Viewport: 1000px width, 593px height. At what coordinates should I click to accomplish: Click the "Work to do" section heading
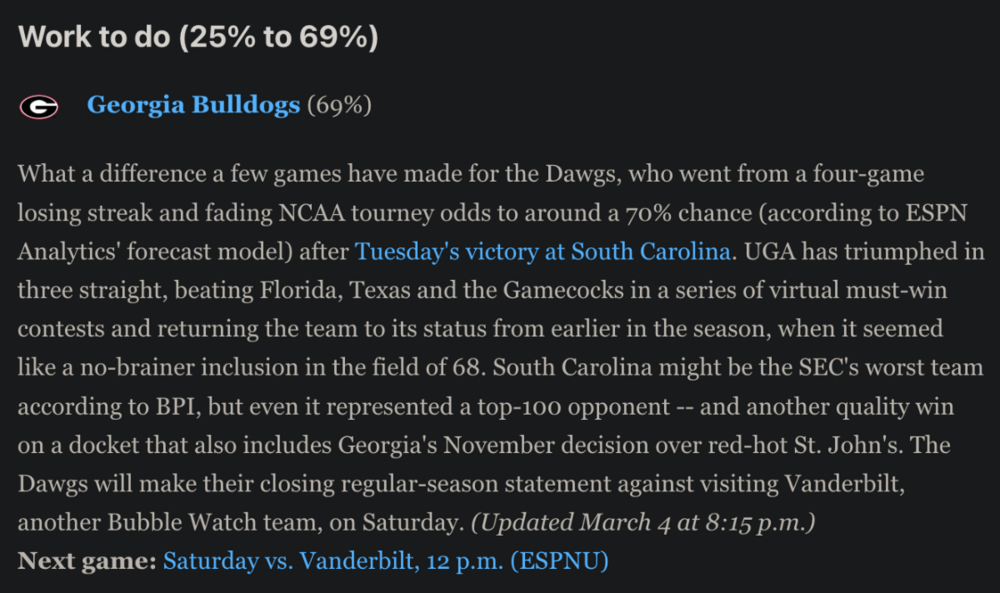click(198, 37)
